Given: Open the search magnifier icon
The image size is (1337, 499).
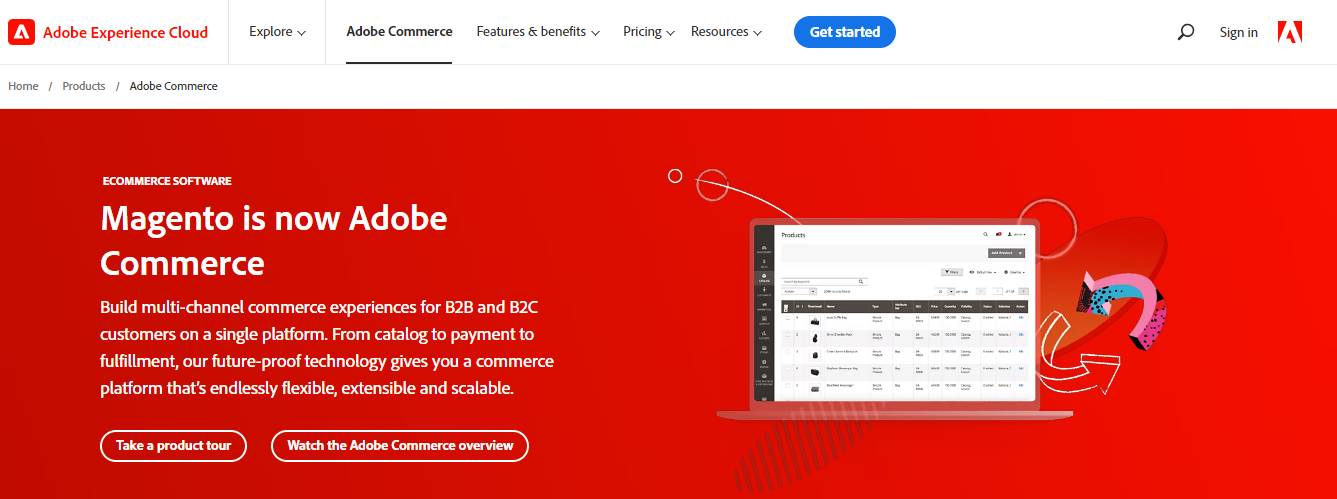Looking at the screenshot, I should coord(1186,32).
